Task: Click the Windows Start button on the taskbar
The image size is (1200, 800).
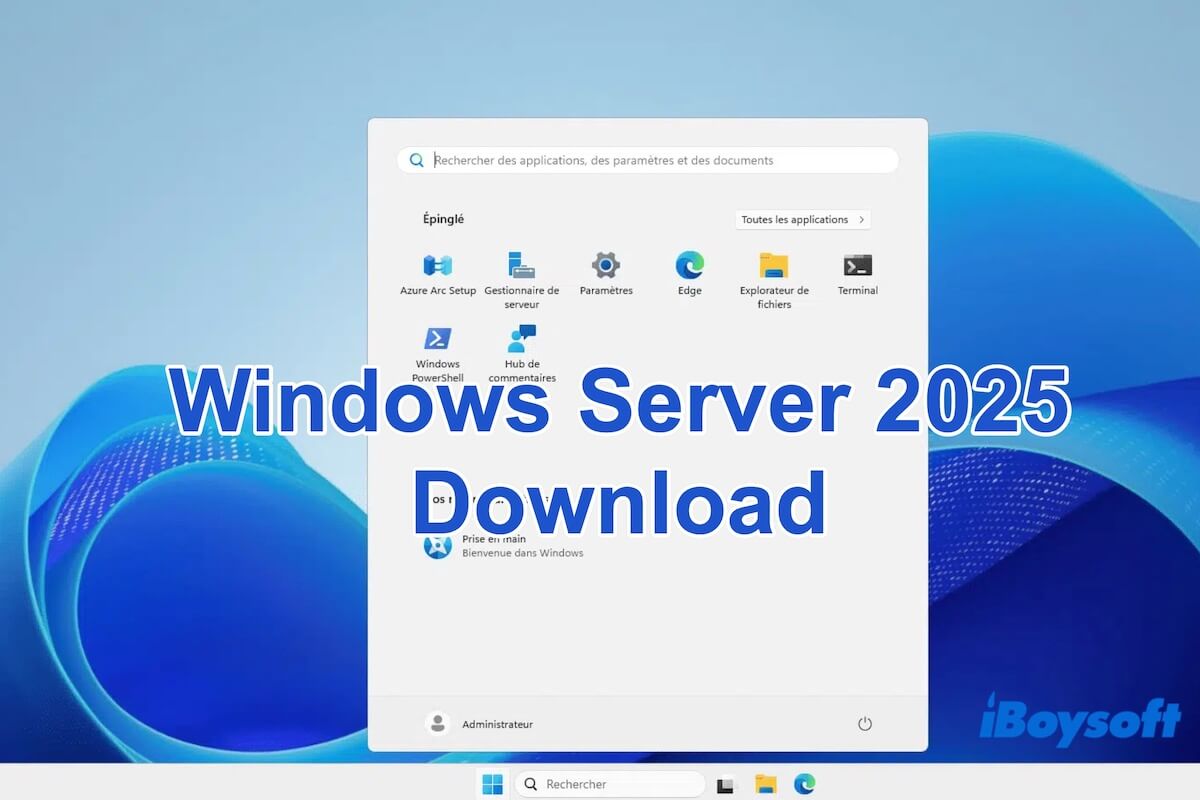Action: [491, 784]
